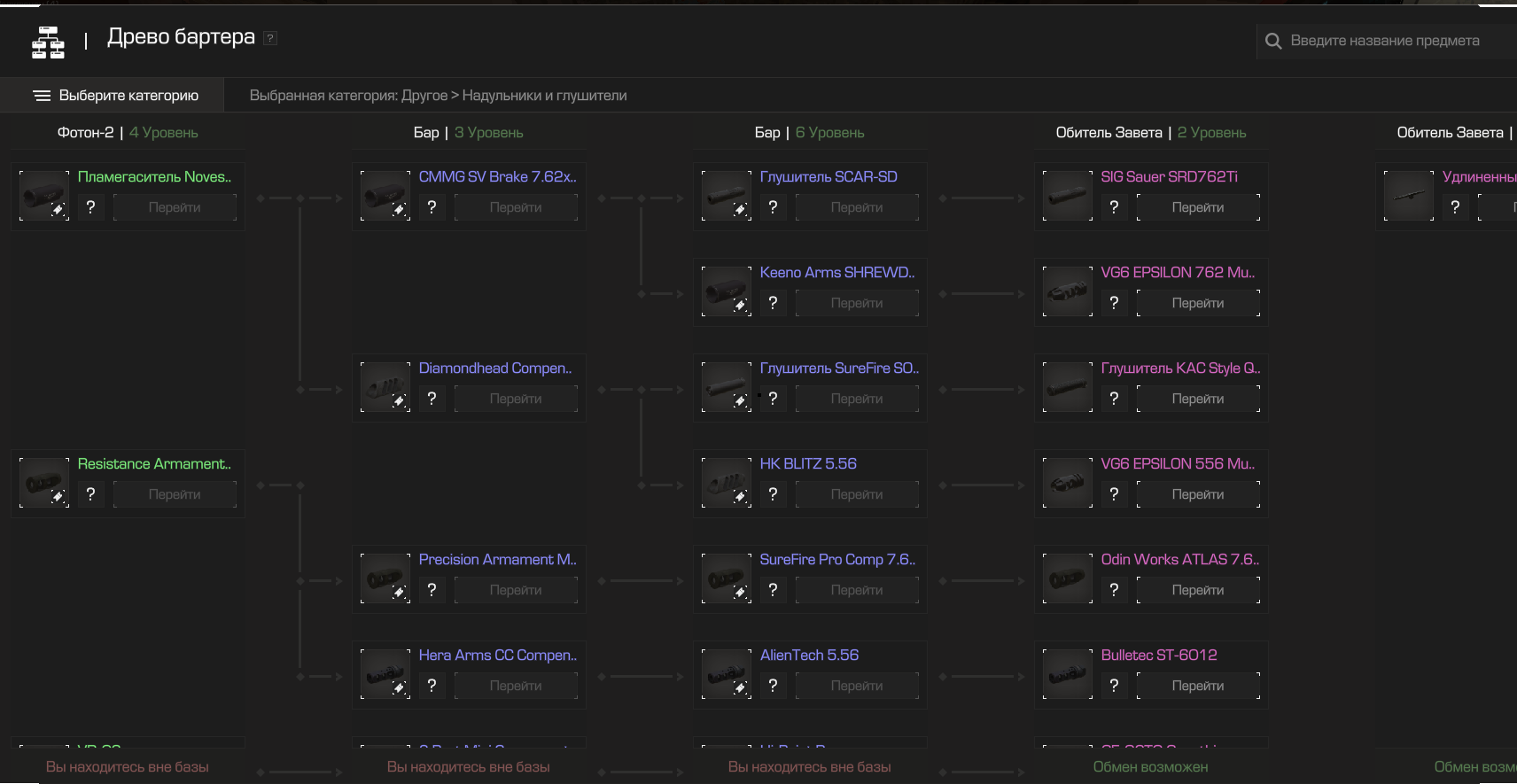
Task: Click the question mark for Diamondhead Compen
Action: (x=432, y=399)
